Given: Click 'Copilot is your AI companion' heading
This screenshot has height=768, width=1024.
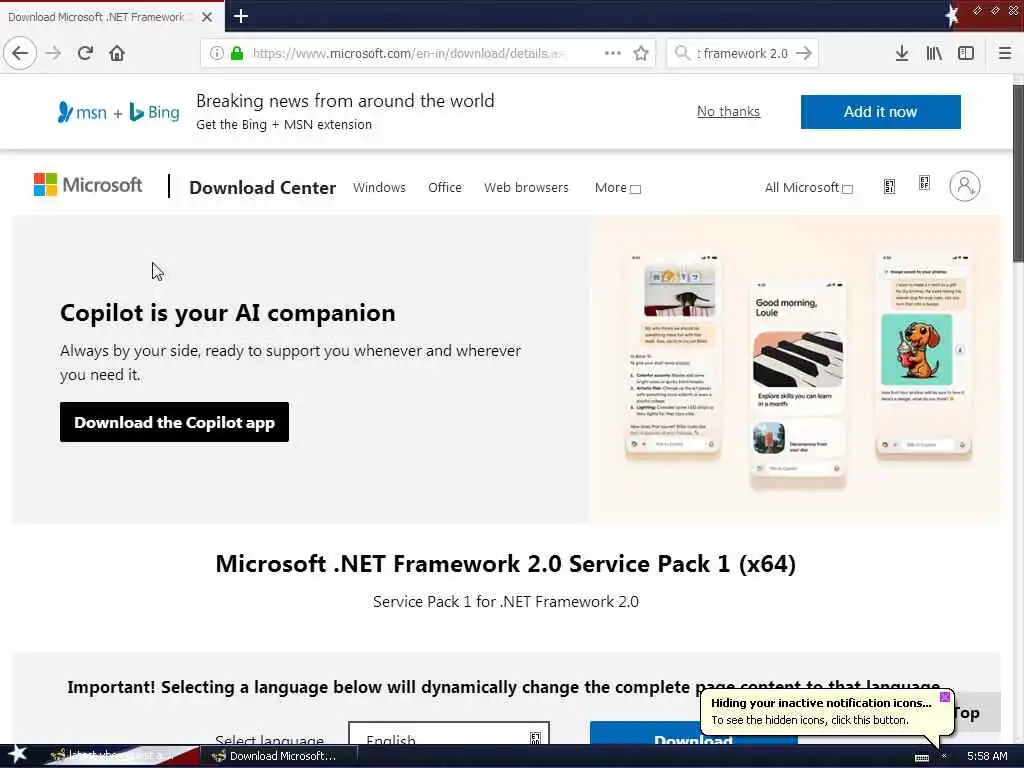Looking at the screenshot, I should (x=227, y=313).
